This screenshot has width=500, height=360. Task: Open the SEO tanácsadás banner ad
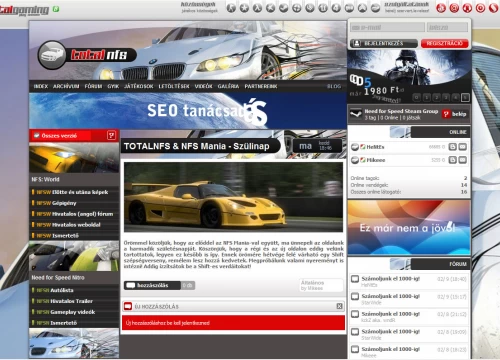point(188,111)
